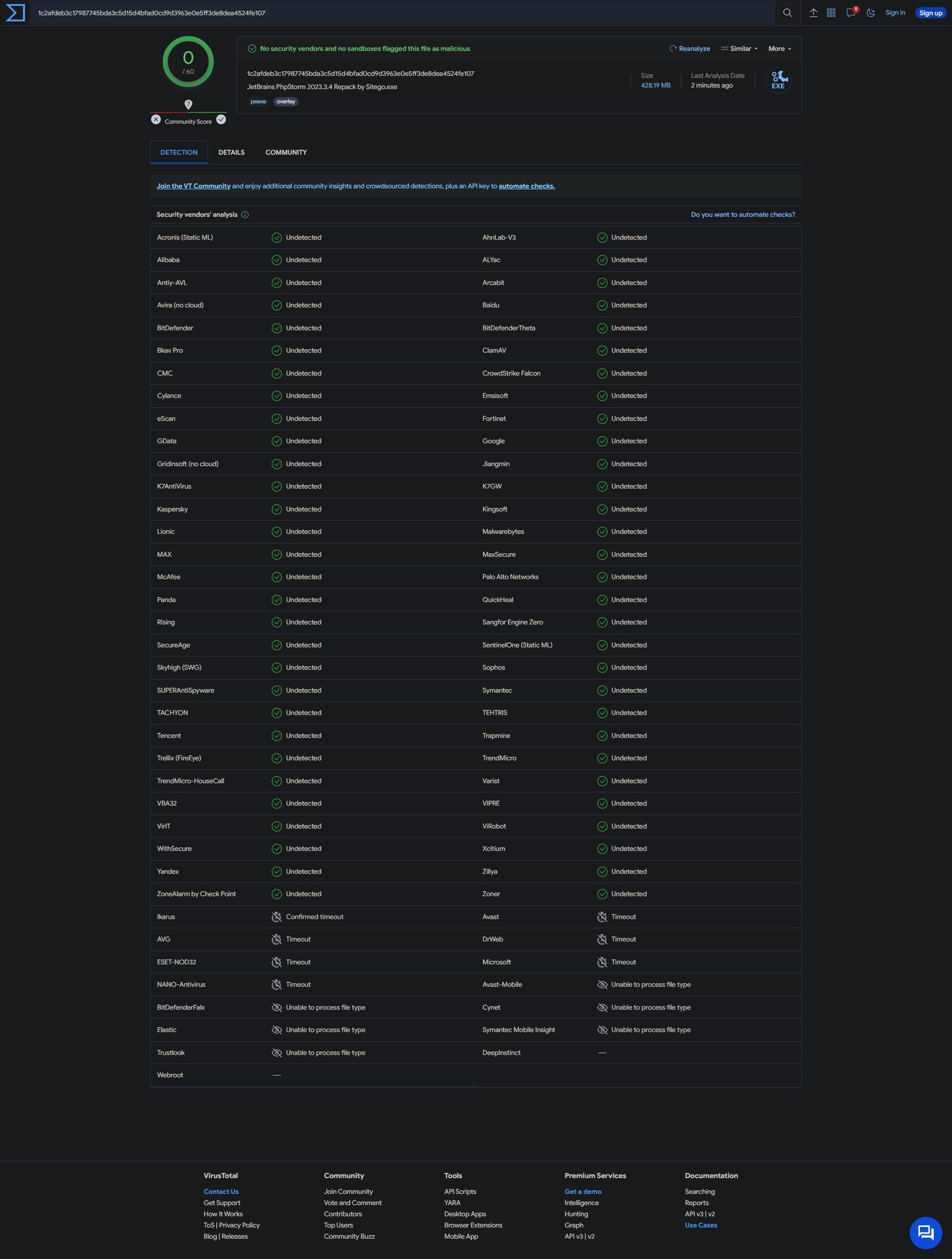
Task: Follow the Join the VT Community link
Action: tap(193, 186)
